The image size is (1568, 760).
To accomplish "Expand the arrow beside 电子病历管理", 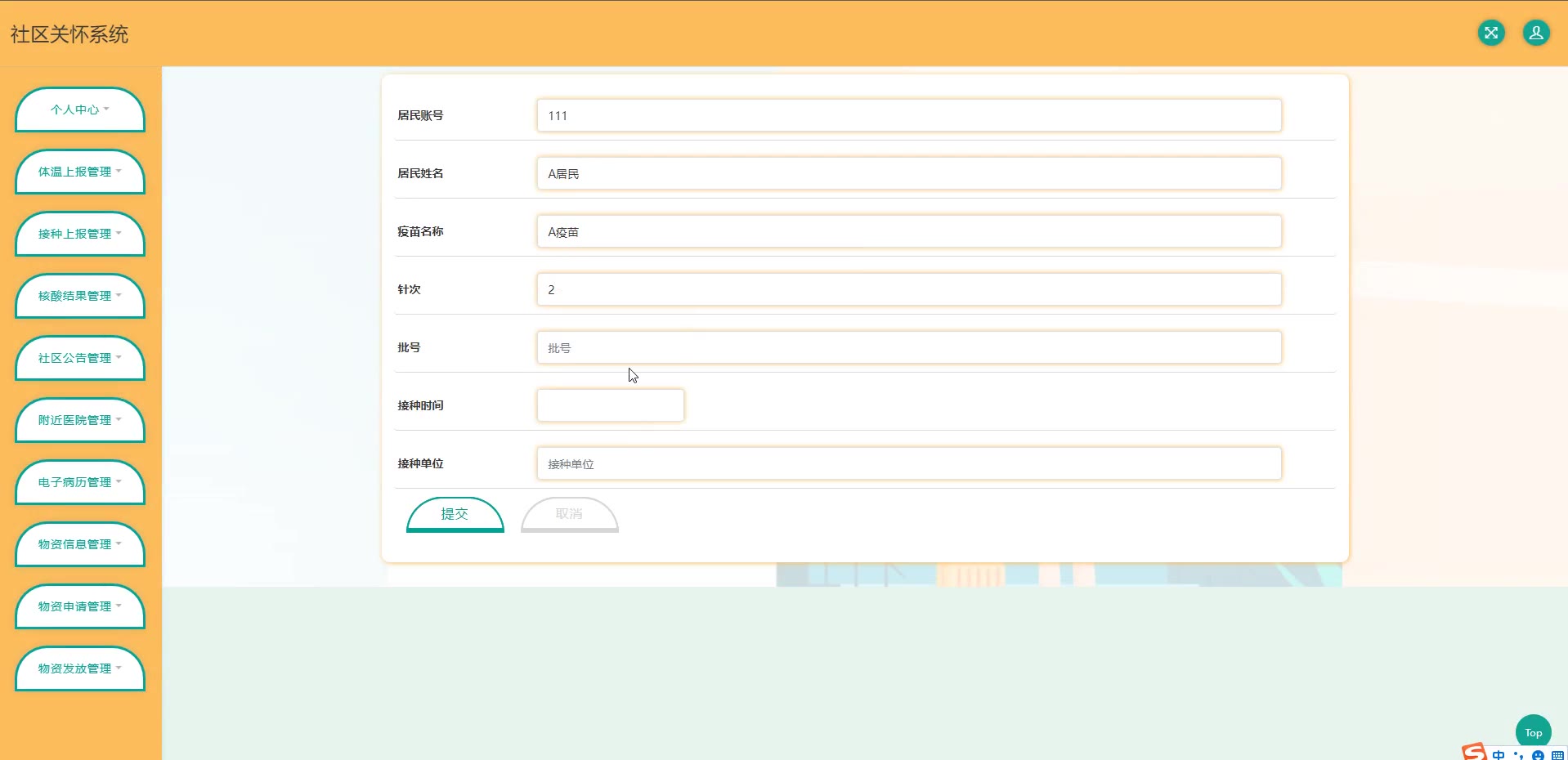I will [119, 481].
